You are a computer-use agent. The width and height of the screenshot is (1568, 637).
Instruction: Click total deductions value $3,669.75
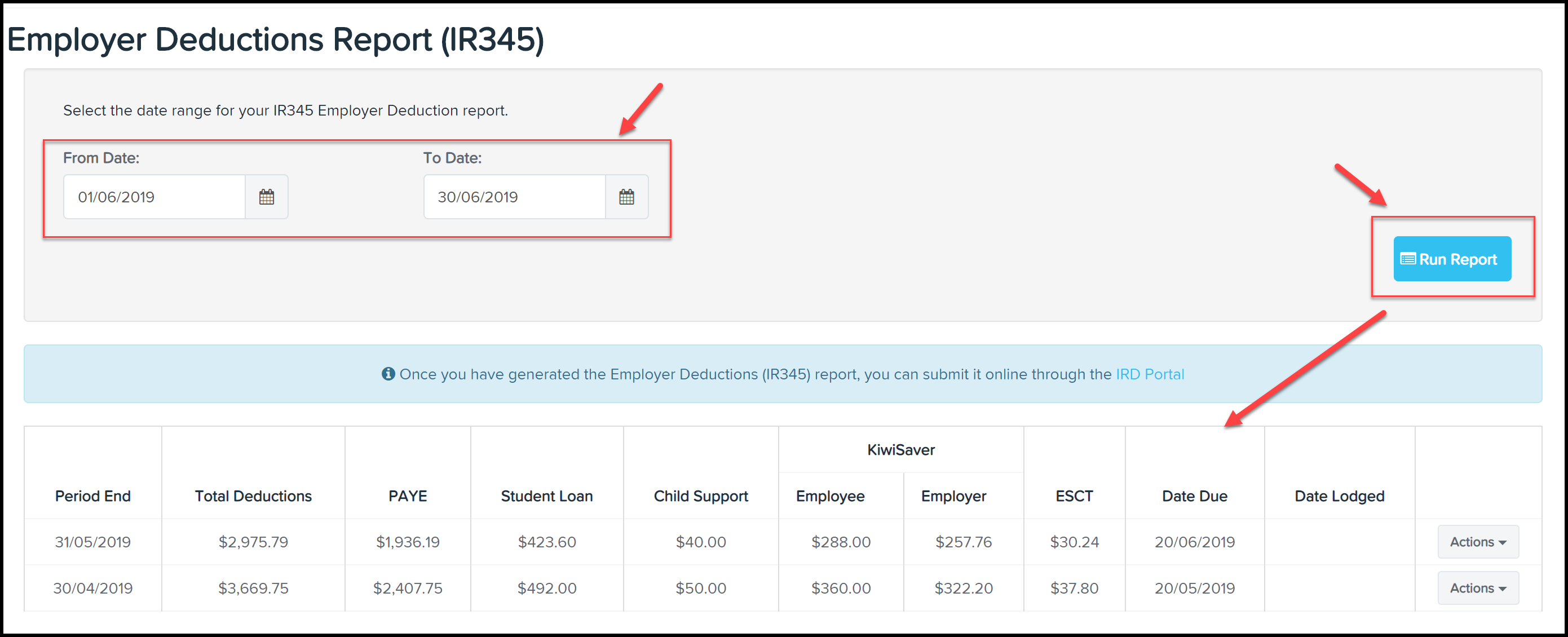(x=253, y=588)
